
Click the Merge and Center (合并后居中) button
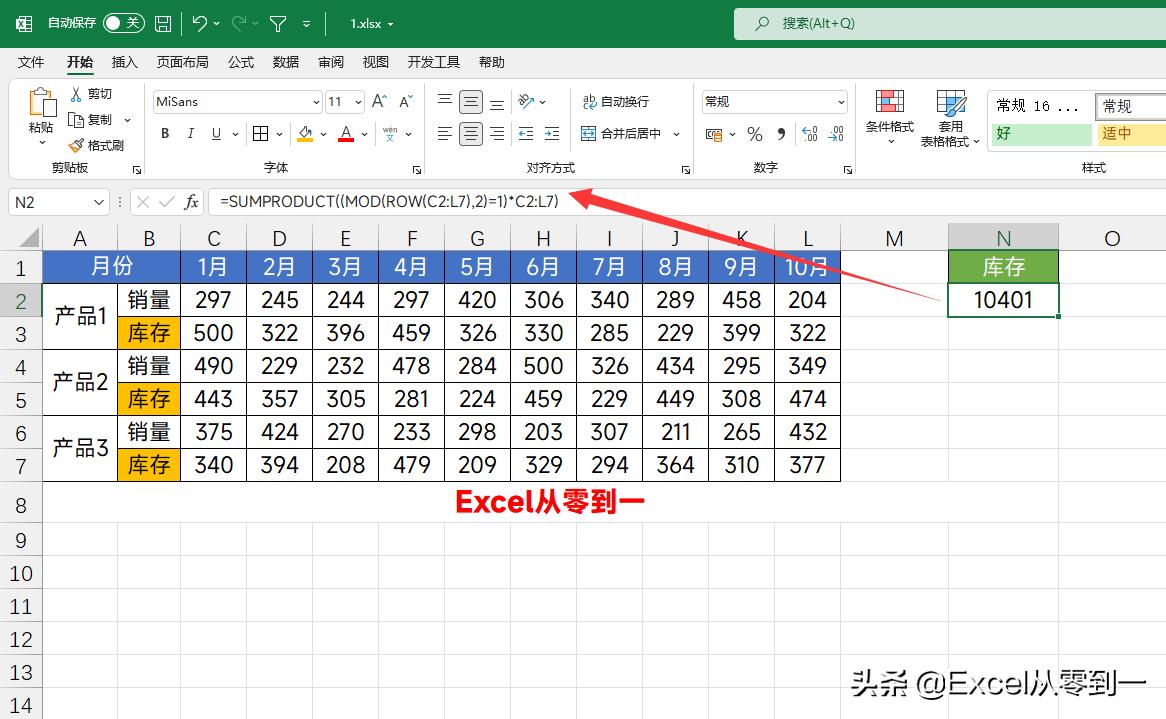pyautogui.click(x=618, y=133)
